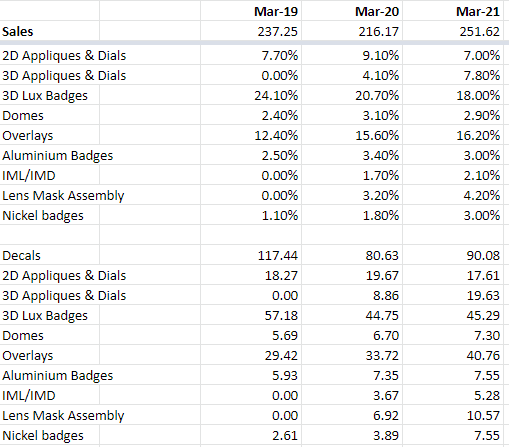The height and width of the screenshot is (447, 509).
Task: Select the cell showing 80.63
Action: (352, 255)
